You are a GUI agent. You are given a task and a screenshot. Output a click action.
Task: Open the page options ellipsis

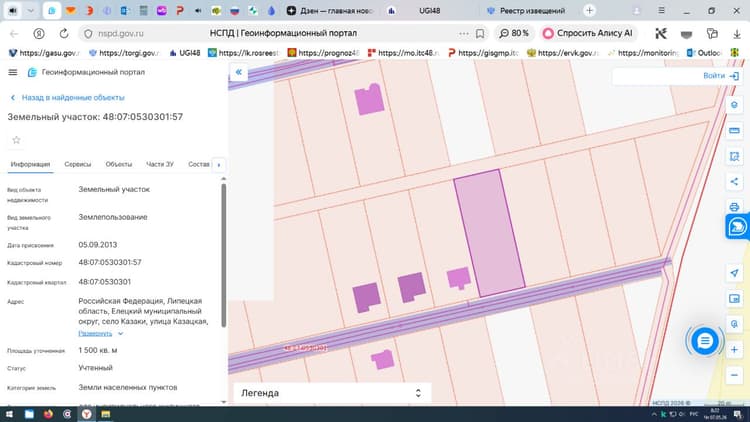(x=463, y=33)
